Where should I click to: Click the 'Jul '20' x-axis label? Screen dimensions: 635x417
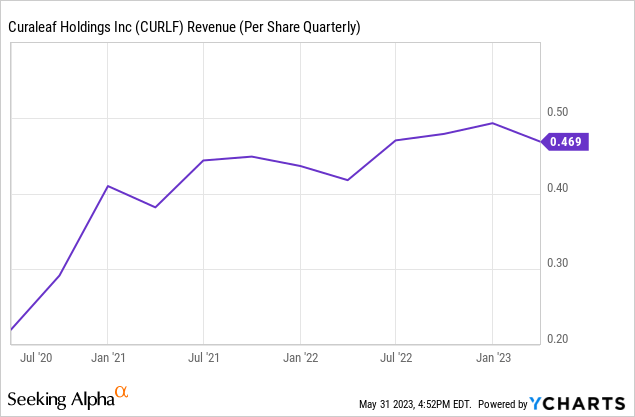click(36, 358)
